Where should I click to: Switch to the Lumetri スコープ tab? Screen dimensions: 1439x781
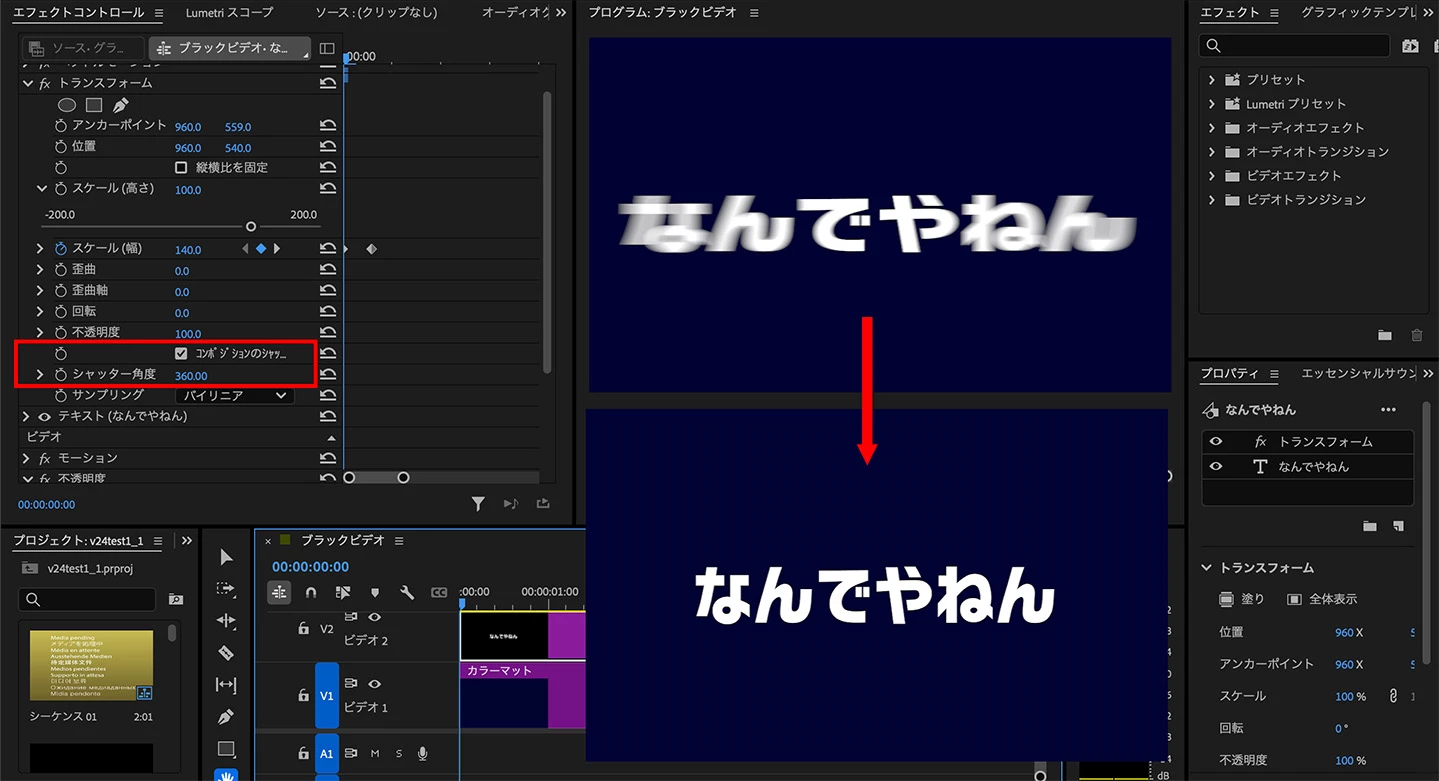point(229,12)
